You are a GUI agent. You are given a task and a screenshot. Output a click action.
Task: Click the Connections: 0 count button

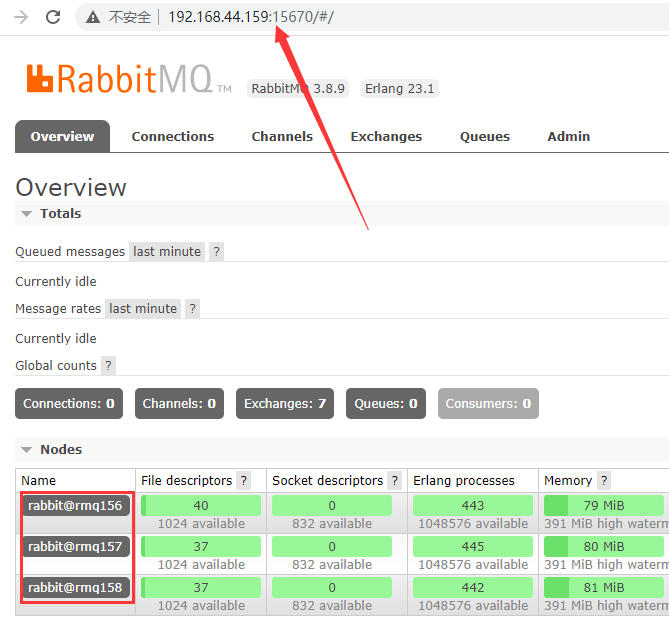tap(69, 404)
